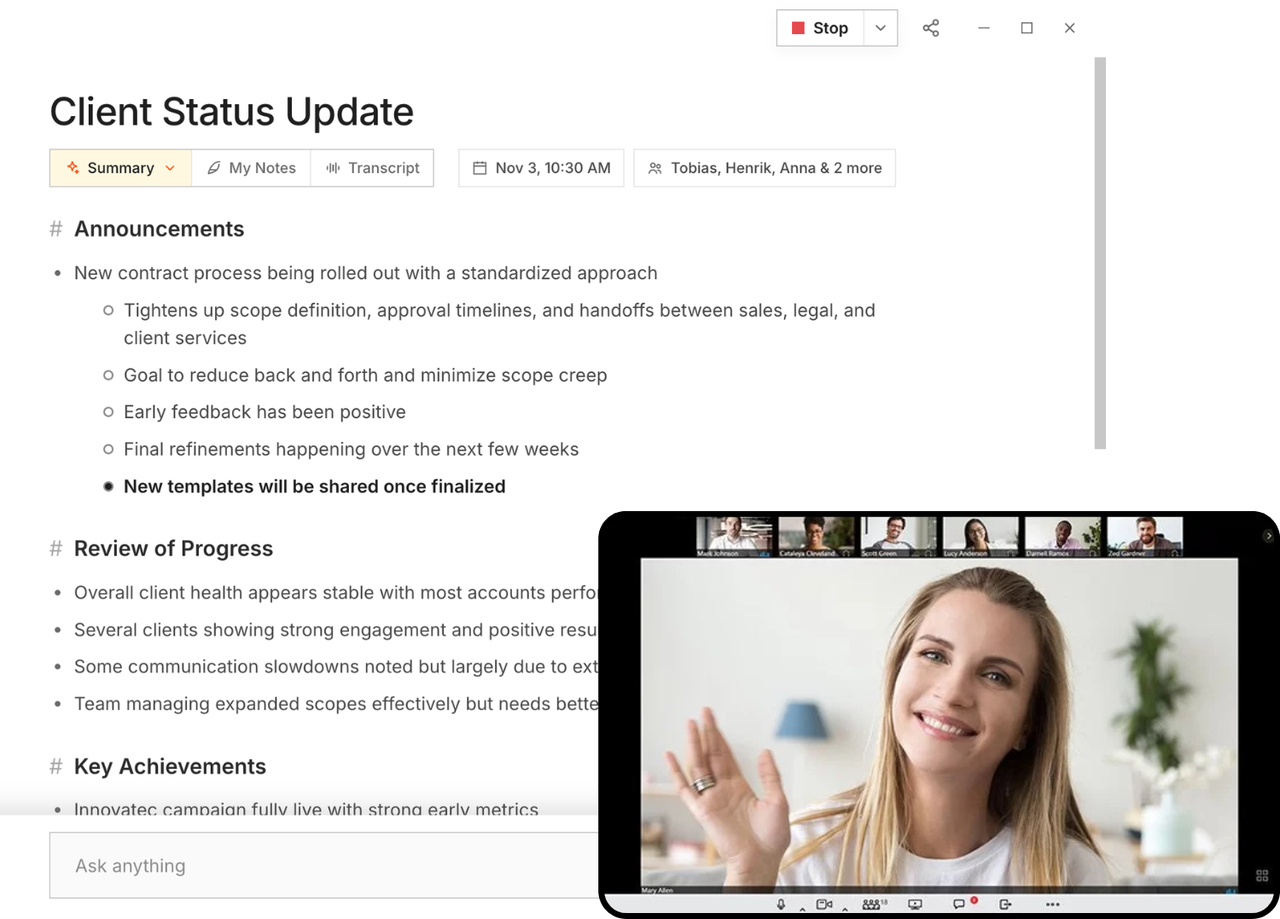Leave the video call meeting
Image resolution: width=1280 pixels, height=919 pixels.
point(1005,904)
